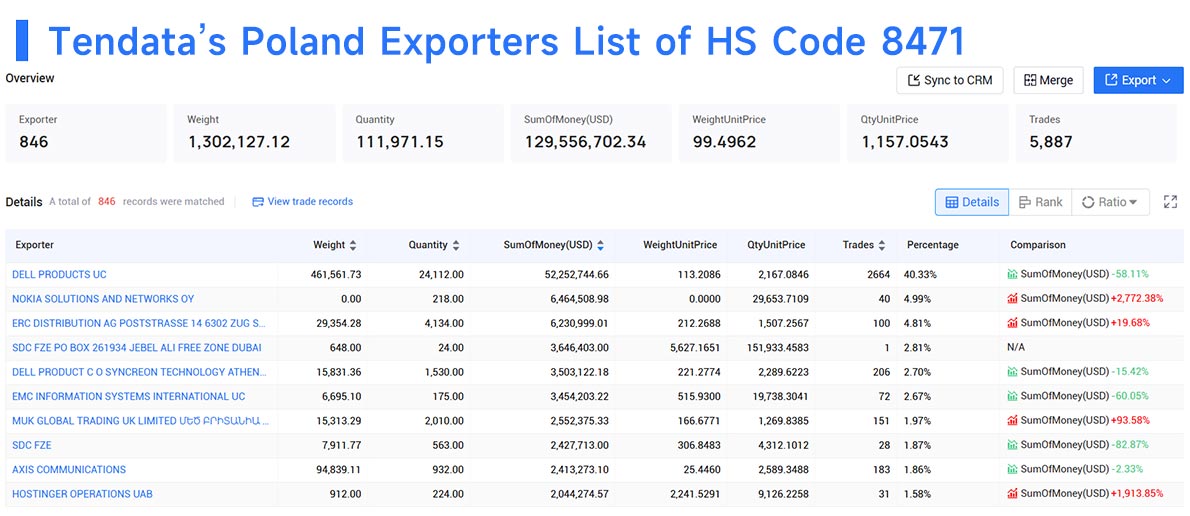This screenshot has height=516, width=1190.
Task: Click the Comparison column header
Action: click(1037, 245)
